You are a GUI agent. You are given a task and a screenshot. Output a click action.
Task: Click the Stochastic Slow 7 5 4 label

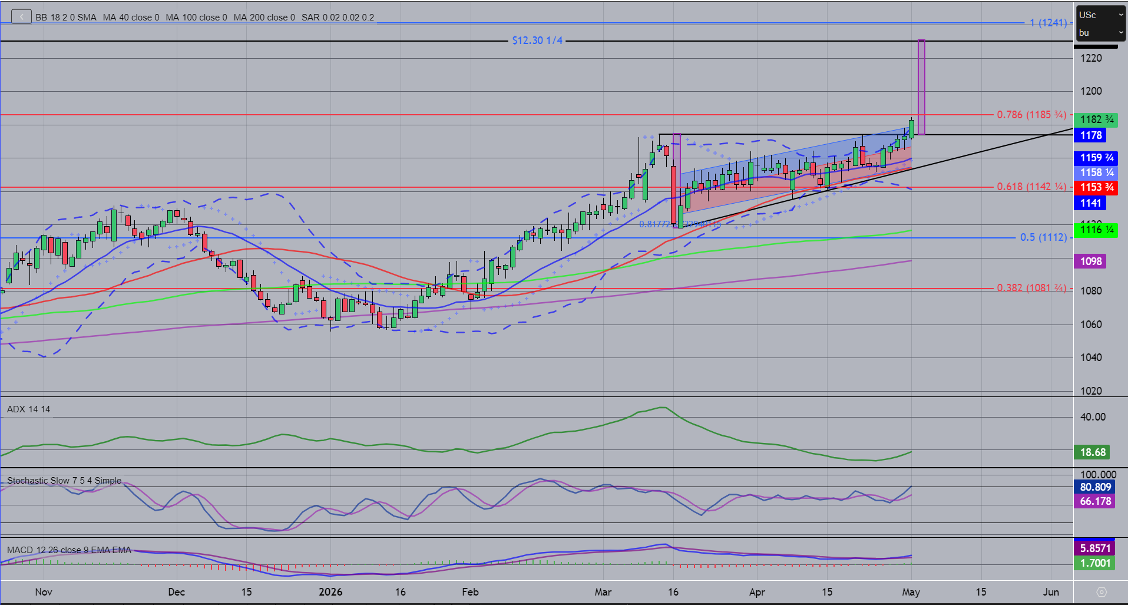point(64,481)
